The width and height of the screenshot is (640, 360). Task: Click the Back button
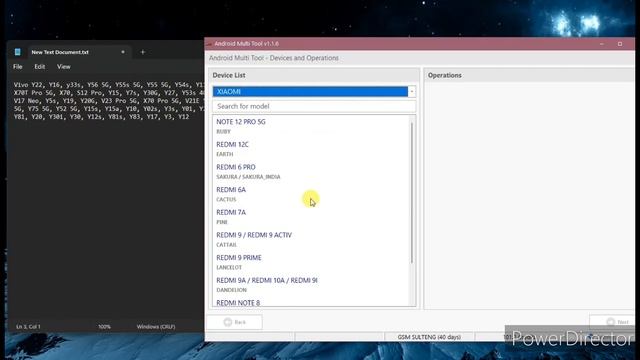point(235,322)
